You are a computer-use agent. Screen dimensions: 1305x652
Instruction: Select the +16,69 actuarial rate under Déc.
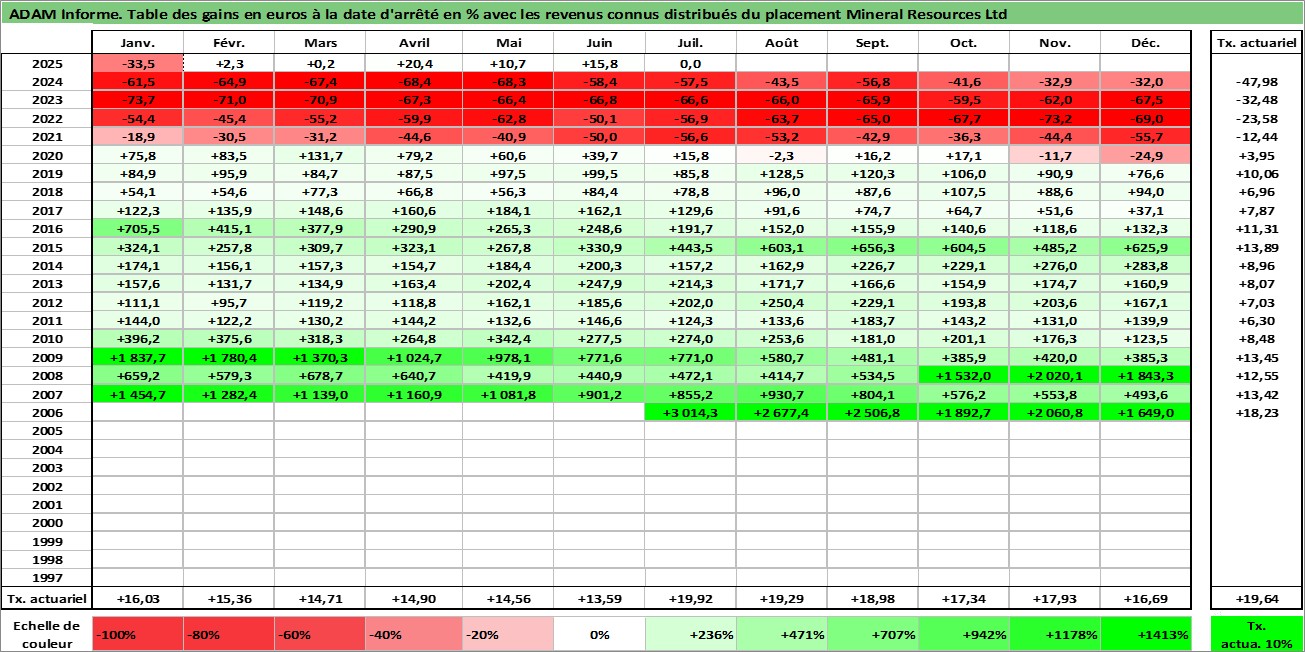1146,598
